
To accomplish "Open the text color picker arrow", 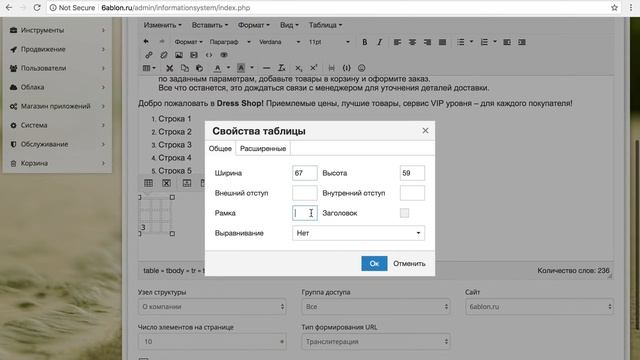I will pos(228,68).
